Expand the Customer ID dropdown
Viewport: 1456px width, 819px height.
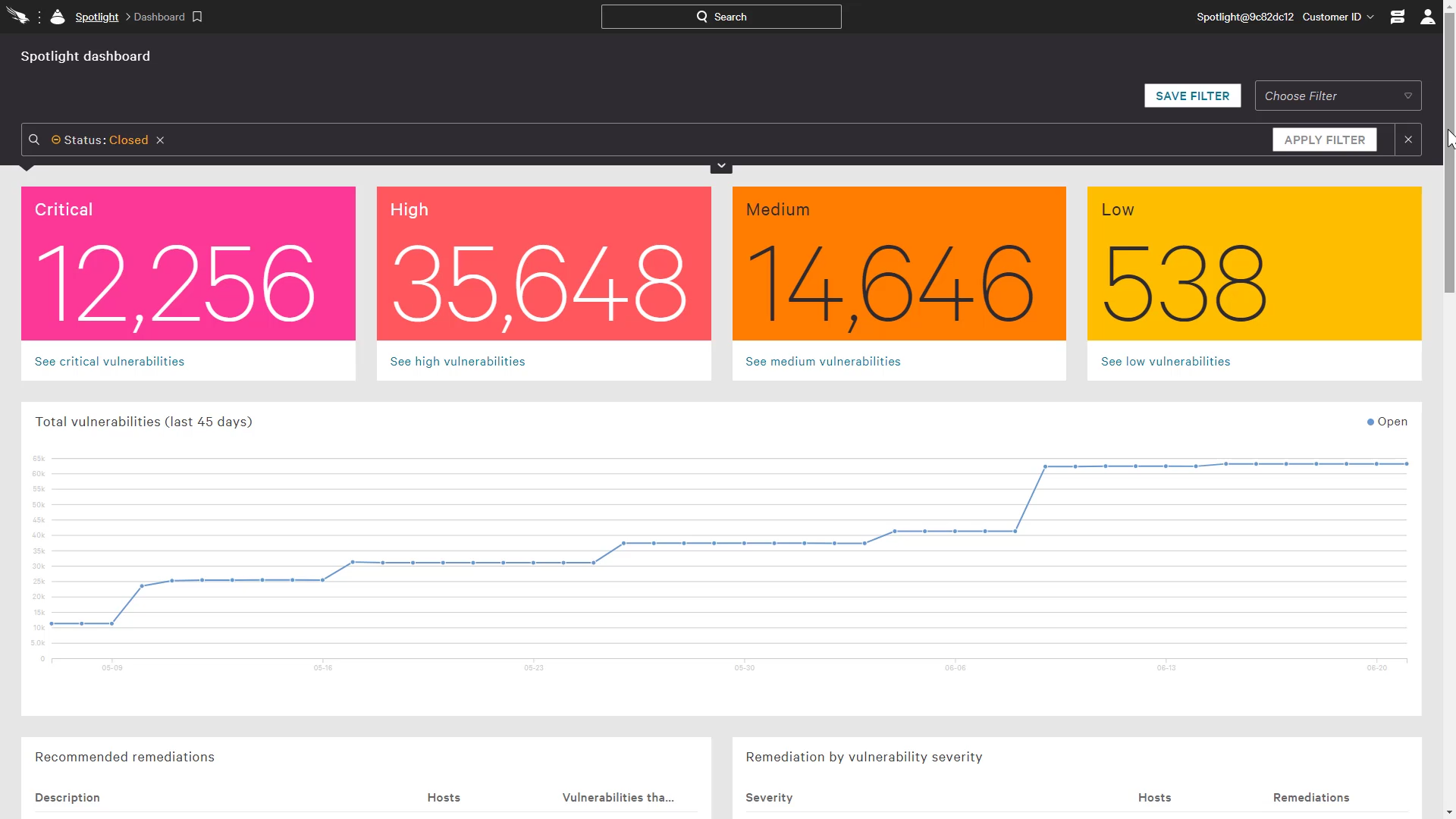[1338, 17]
